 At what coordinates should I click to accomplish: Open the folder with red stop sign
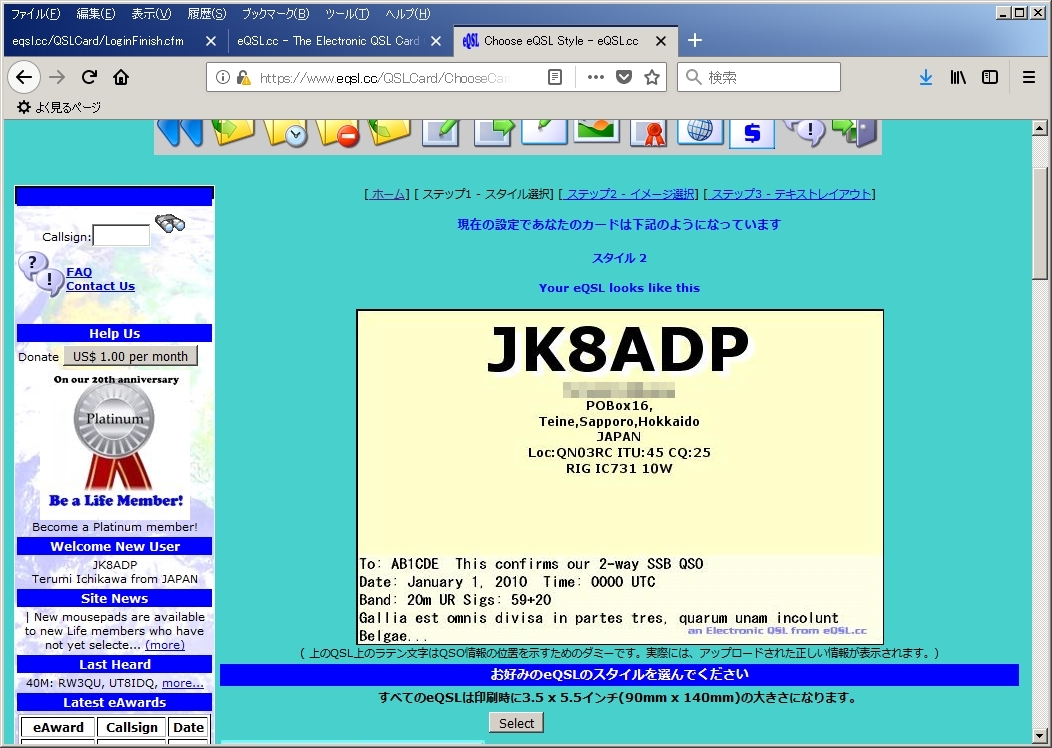click(x=337, y=133)
